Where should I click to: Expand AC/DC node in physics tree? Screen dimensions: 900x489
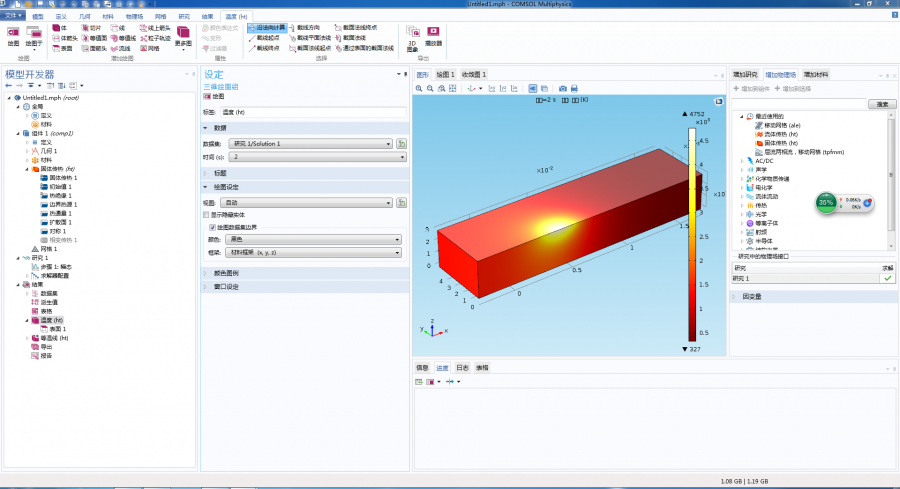[742, 161]
